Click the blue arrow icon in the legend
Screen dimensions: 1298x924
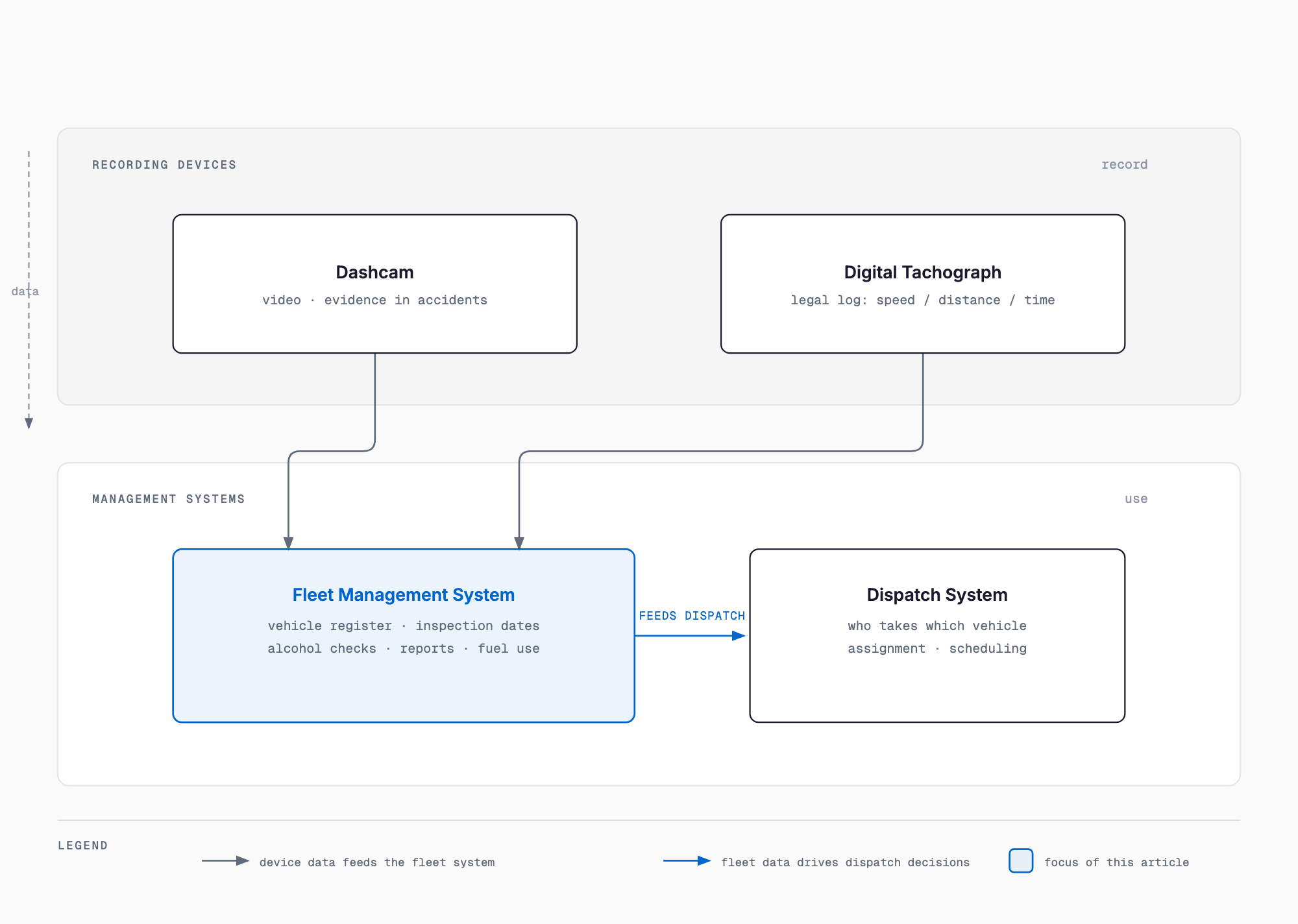point(687,860)
